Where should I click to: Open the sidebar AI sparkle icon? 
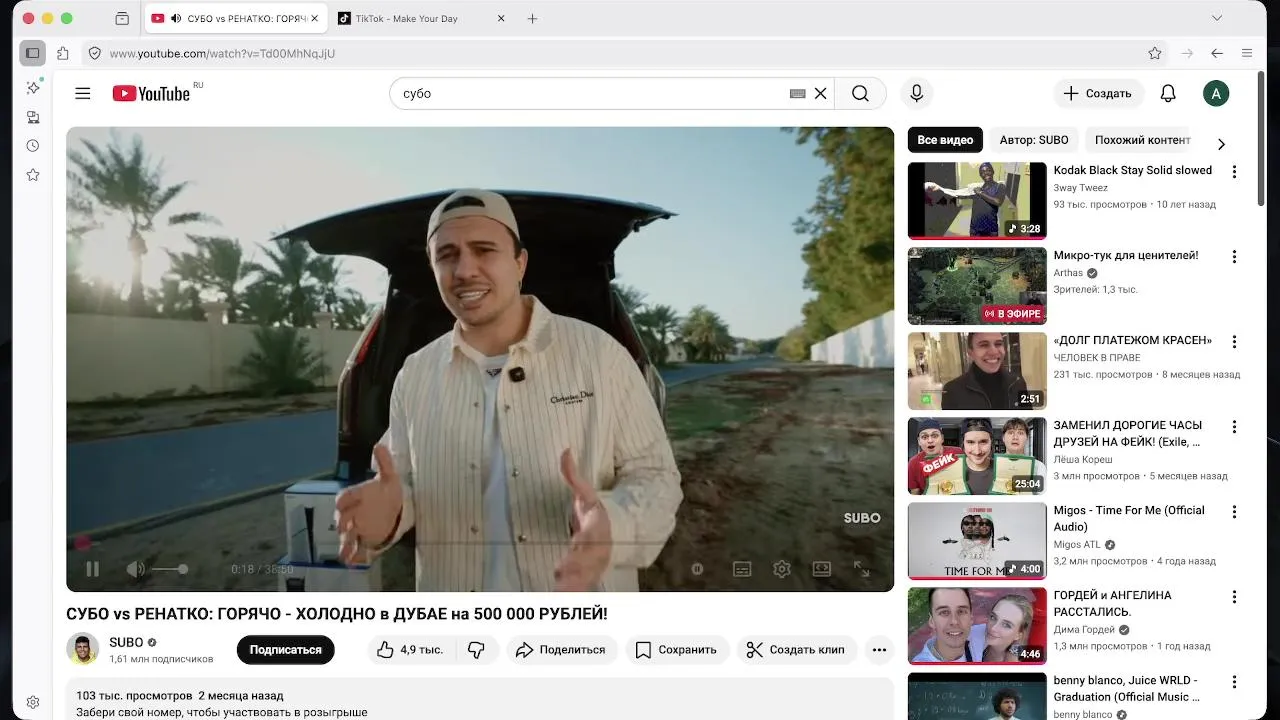point(33,88)
